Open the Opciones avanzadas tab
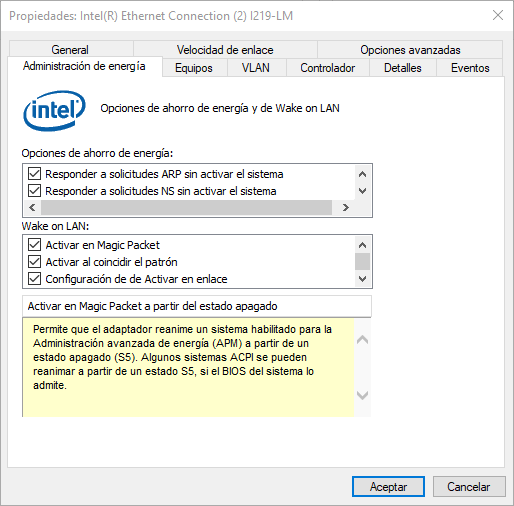The width and height of the screenshot is (514, 506). click(x=410, y=50)
